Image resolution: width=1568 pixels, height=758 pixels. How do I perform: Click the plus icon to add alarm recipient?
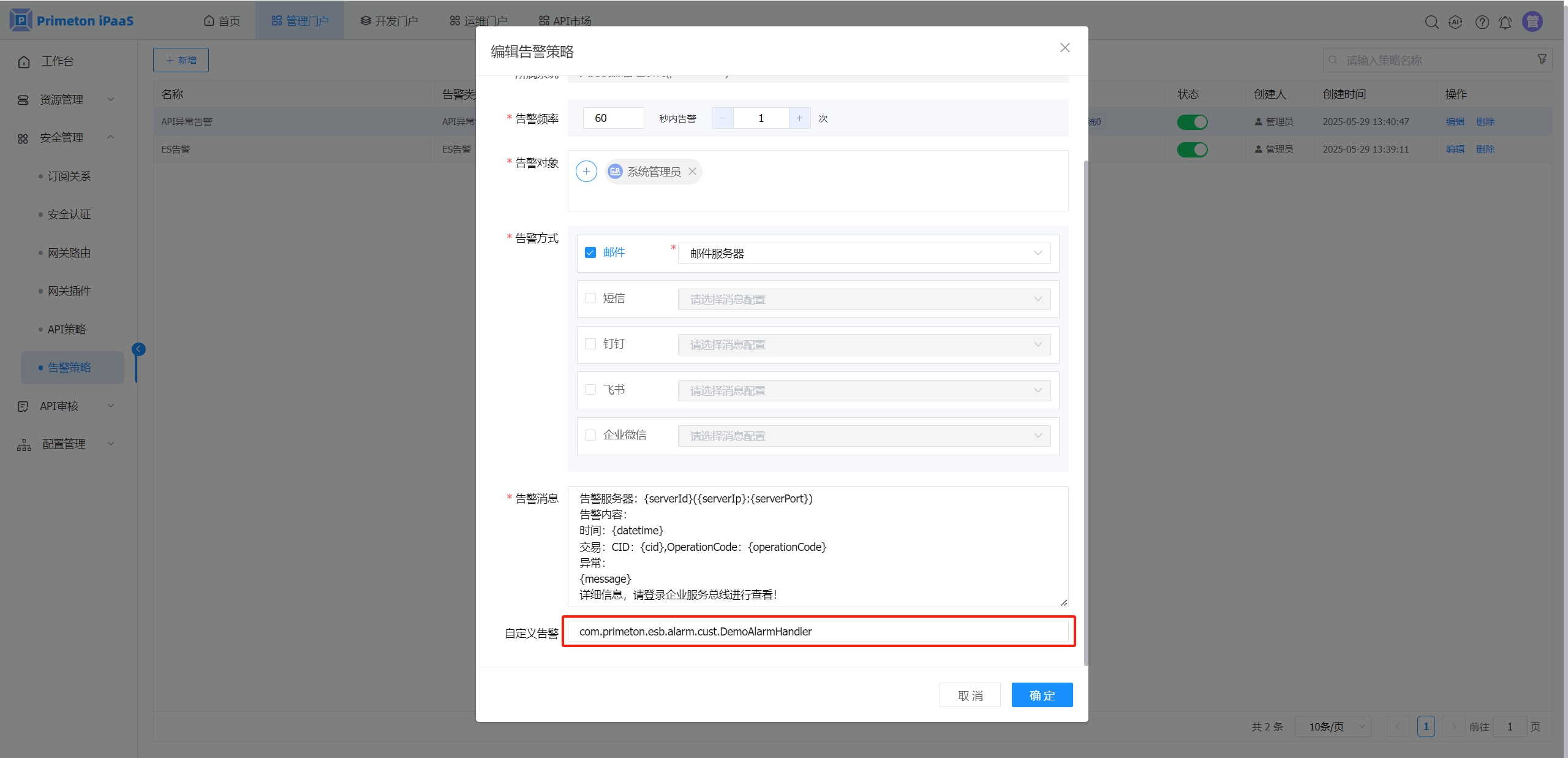pos(586,172)
